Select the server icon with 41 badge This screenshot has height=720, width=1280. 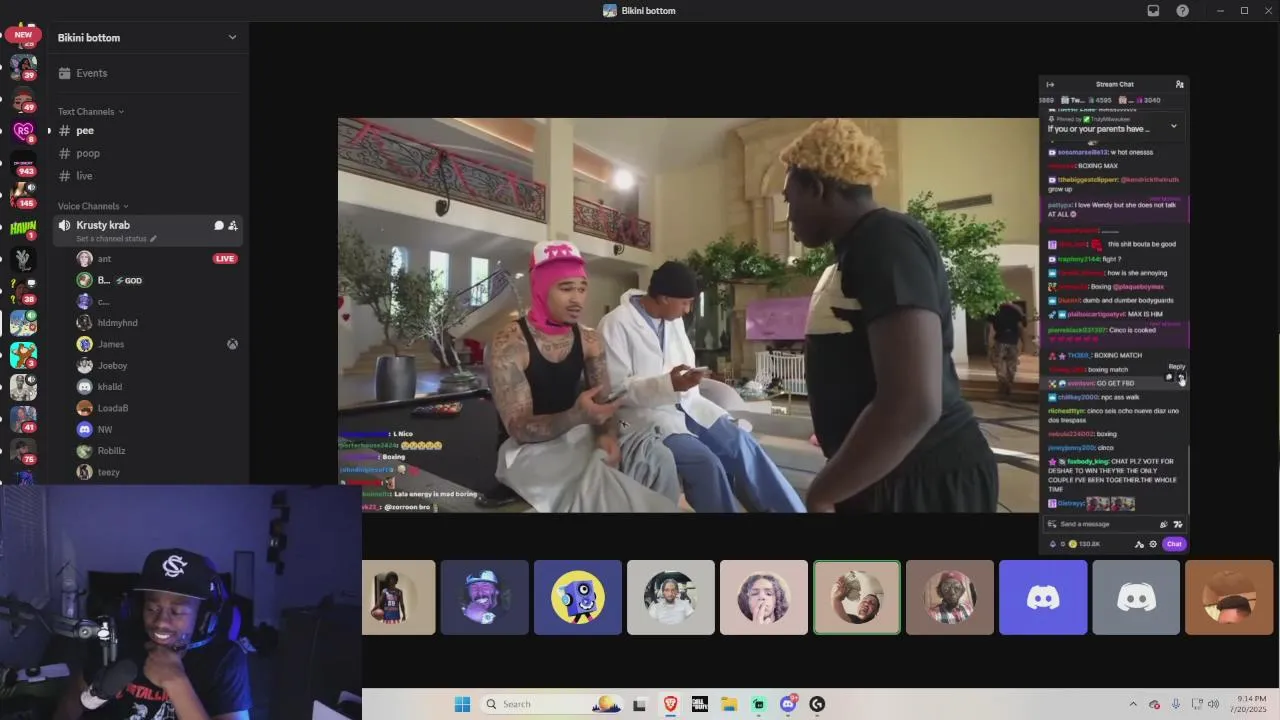tap(23, 419)
